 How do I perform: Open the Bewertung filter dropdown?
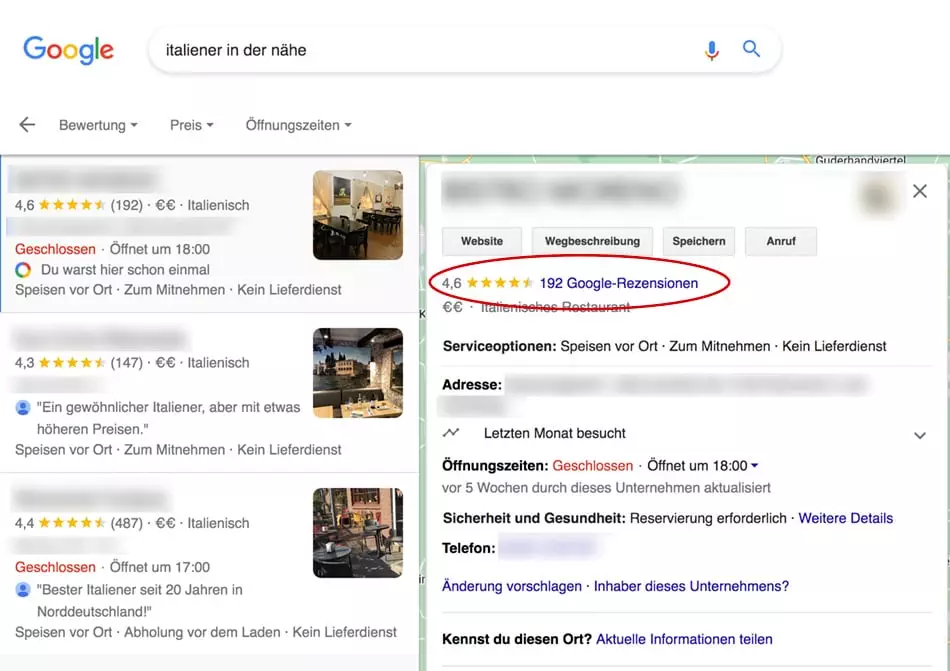pyautogui.click(x=98, y=125)
